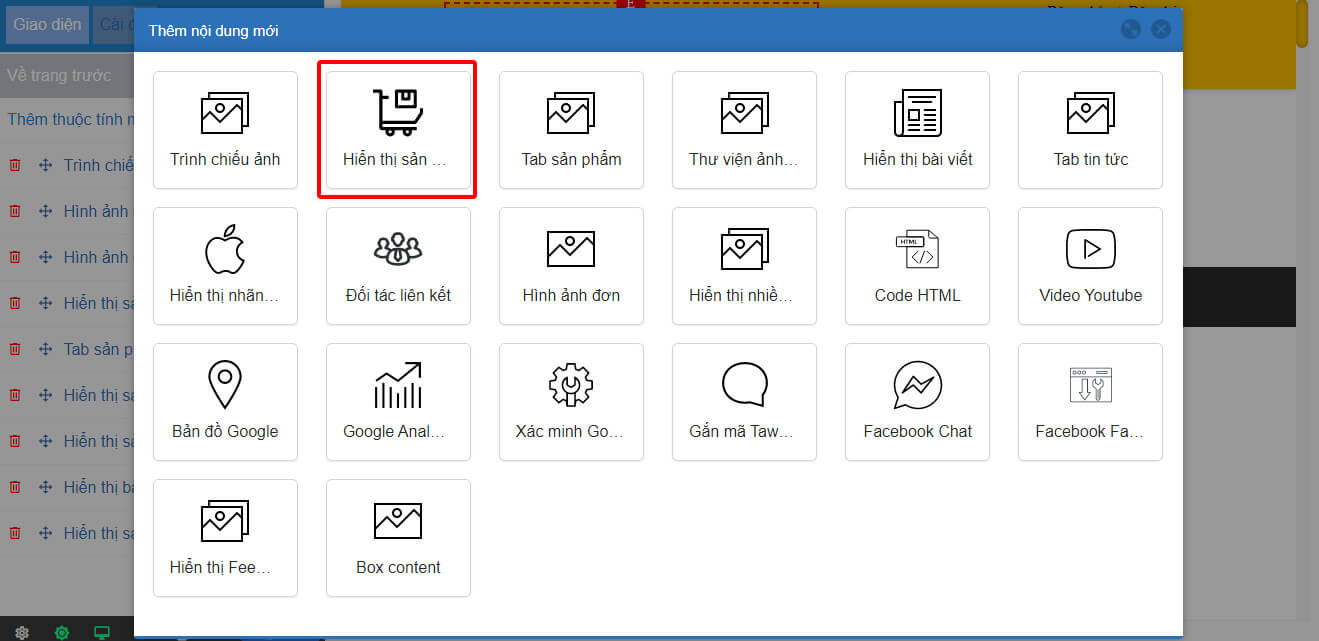This screenshot has height=641, width=1319.
Task: Select the Bản đồ Google map pin
Action: [225, 384]
